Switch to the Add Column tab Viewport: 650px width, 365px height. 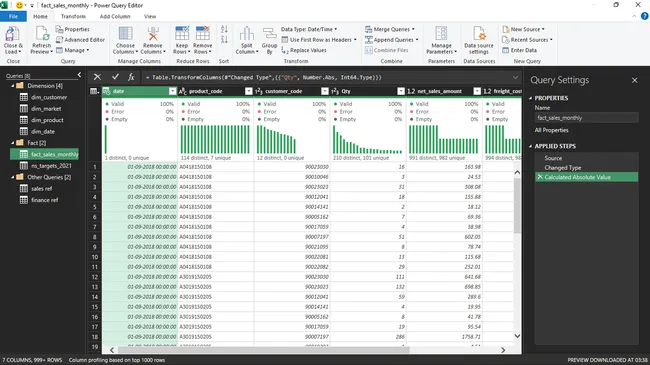click(115, 17)
